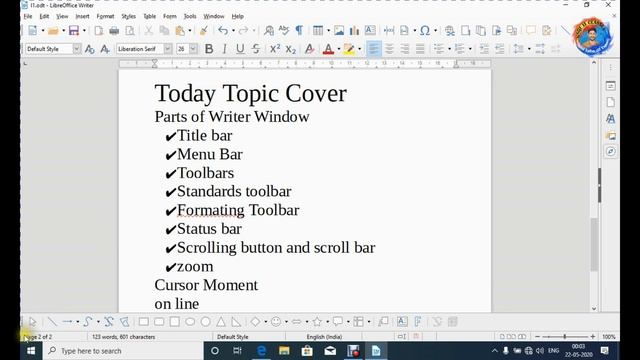Click the Save document icon

(73, 31)
